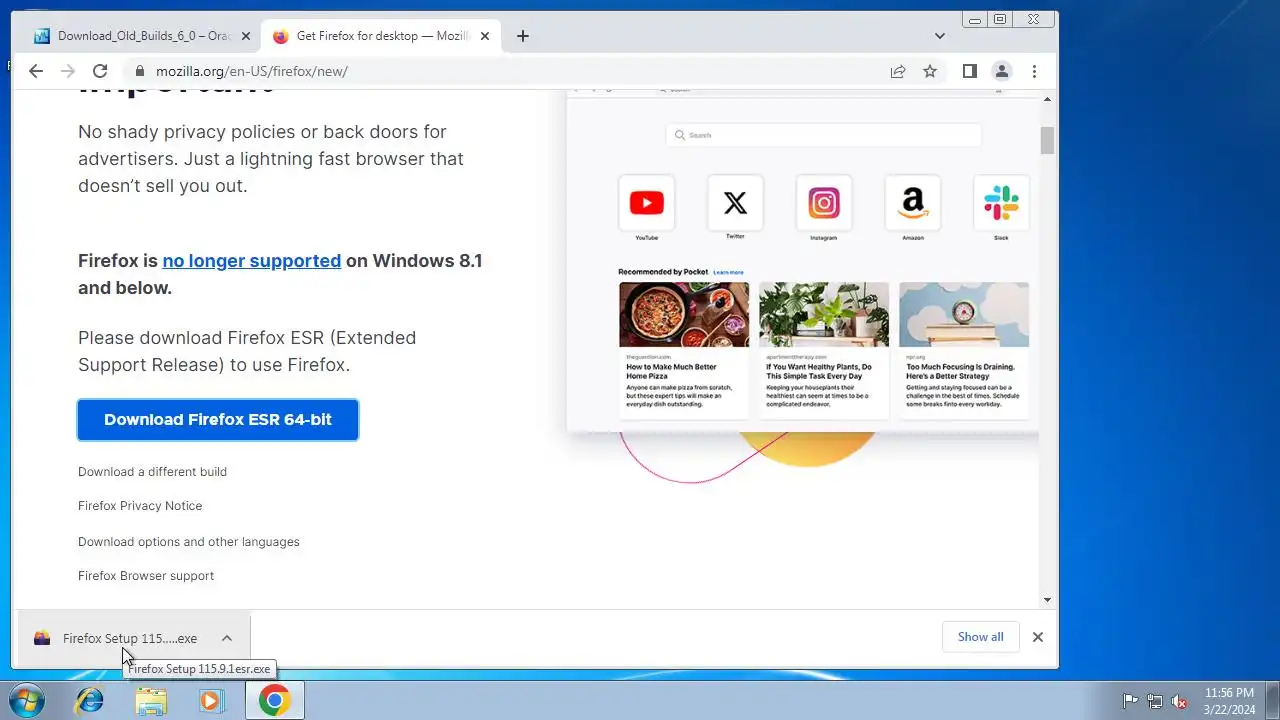Click Learn more beside Recommended by Pocket
Viewport: 1280px width, 720px height.
point(728,272)
